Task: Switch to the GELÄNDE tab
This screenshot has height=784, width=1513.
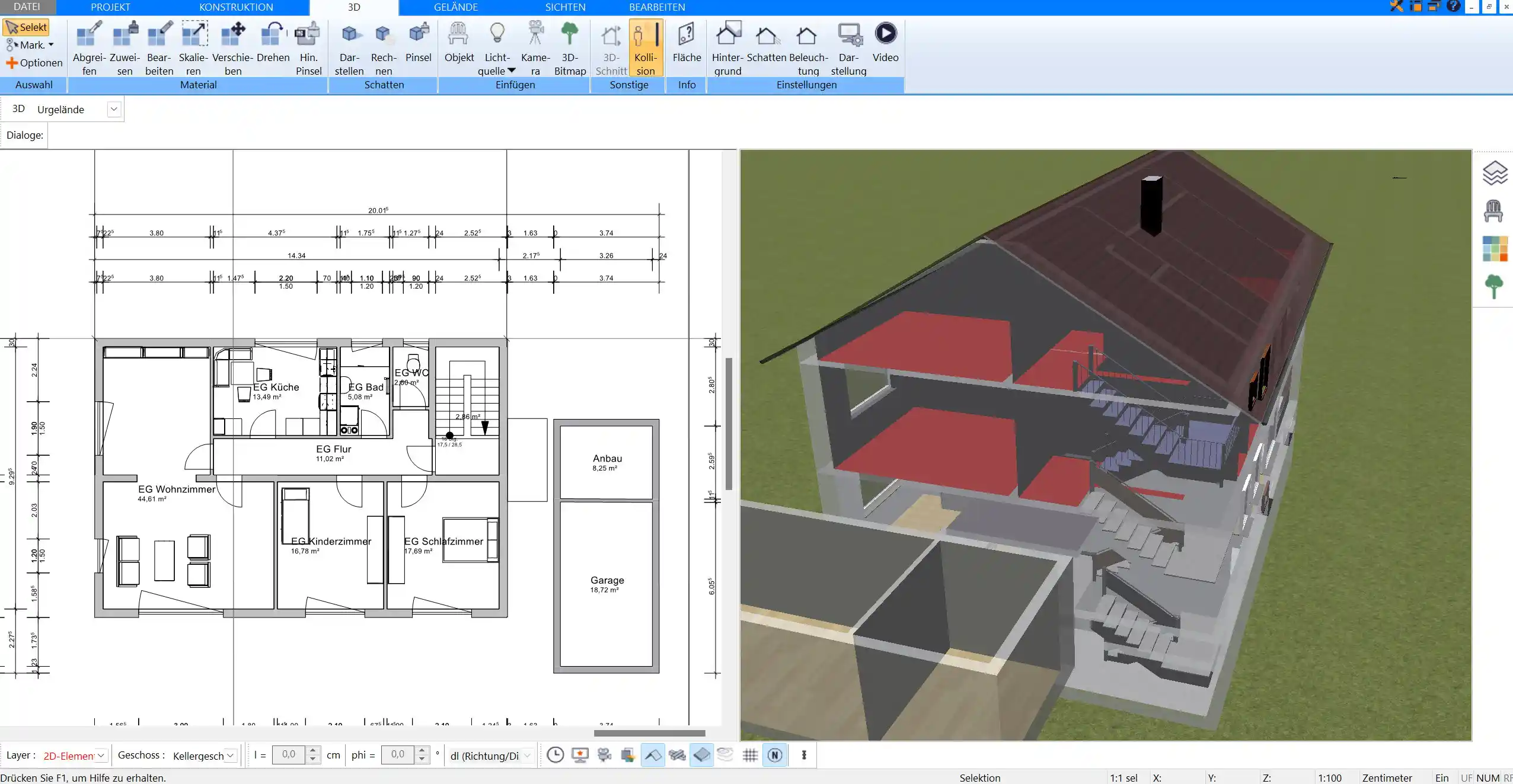Action: click(455, 7)
